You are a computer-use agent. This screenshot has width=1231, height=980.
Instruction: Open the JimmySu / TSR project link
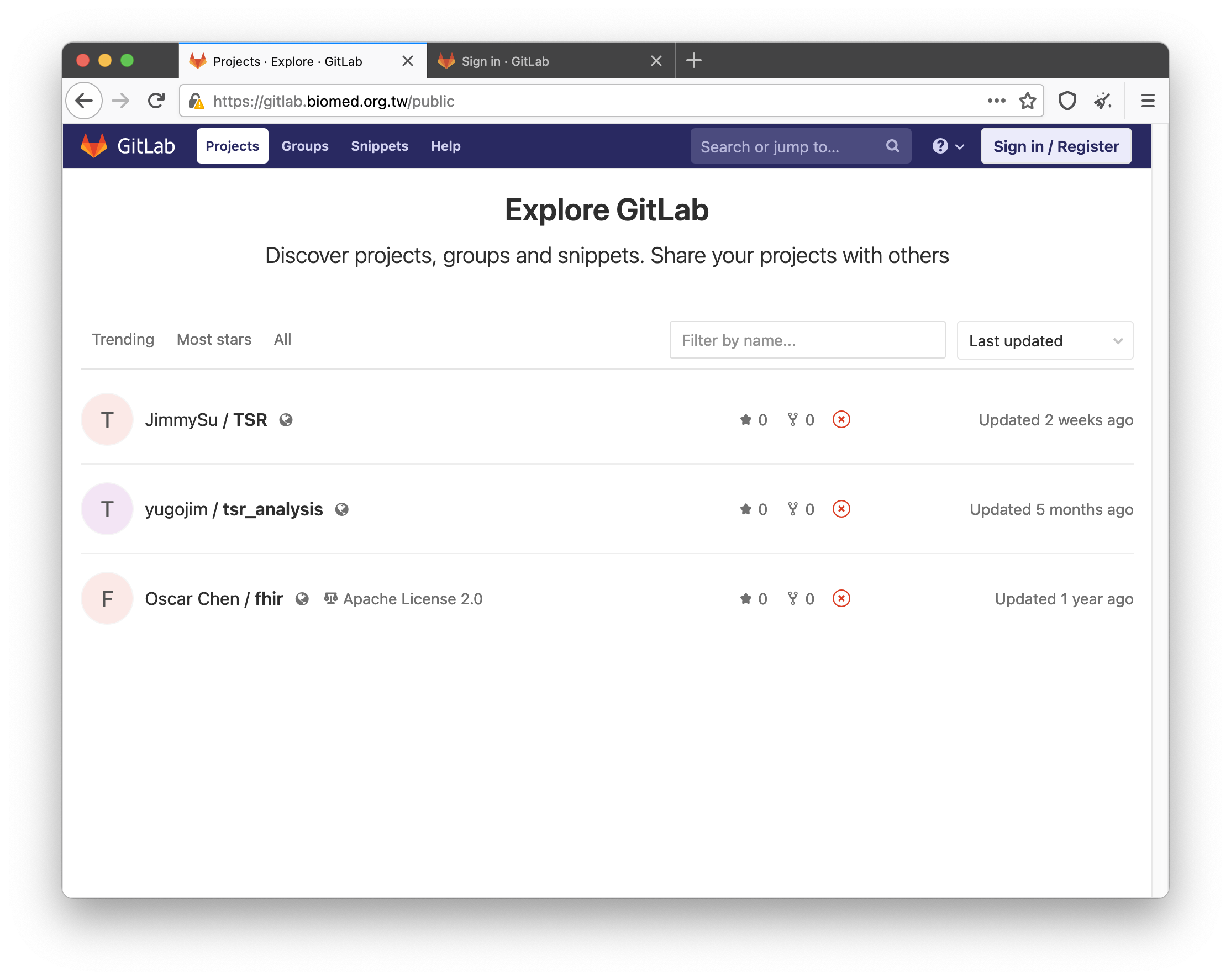point(206,420)
